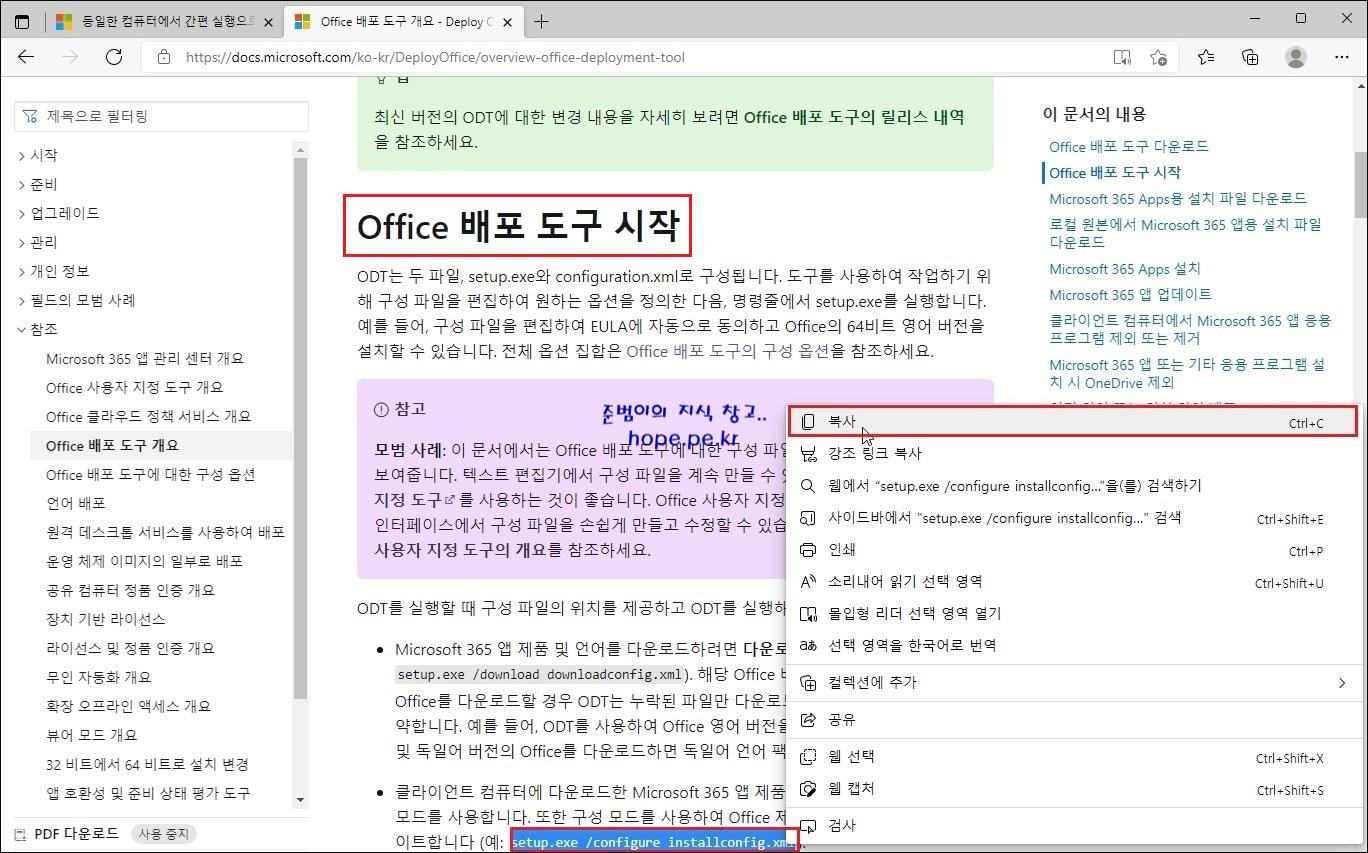Open Office 배포 도구의 구성 옵션 link
The width and height of the screenshot is (1368, 853).
(728, 351)
